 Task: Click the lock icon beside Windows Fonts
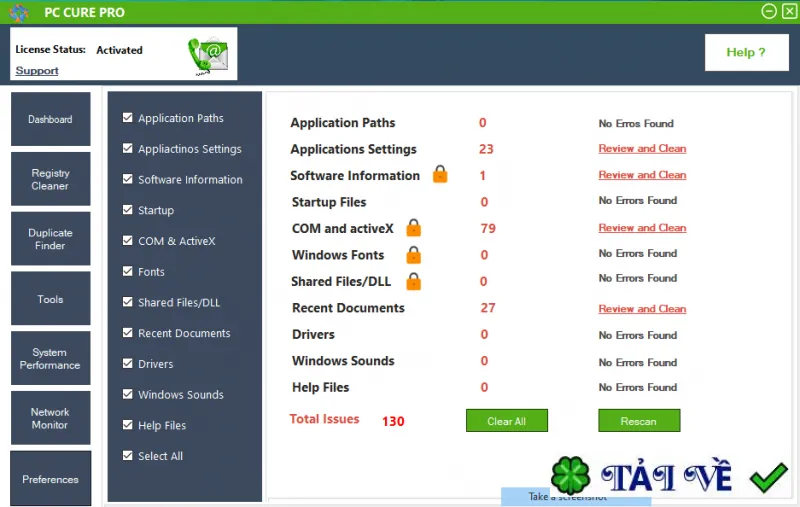[413, 255]
